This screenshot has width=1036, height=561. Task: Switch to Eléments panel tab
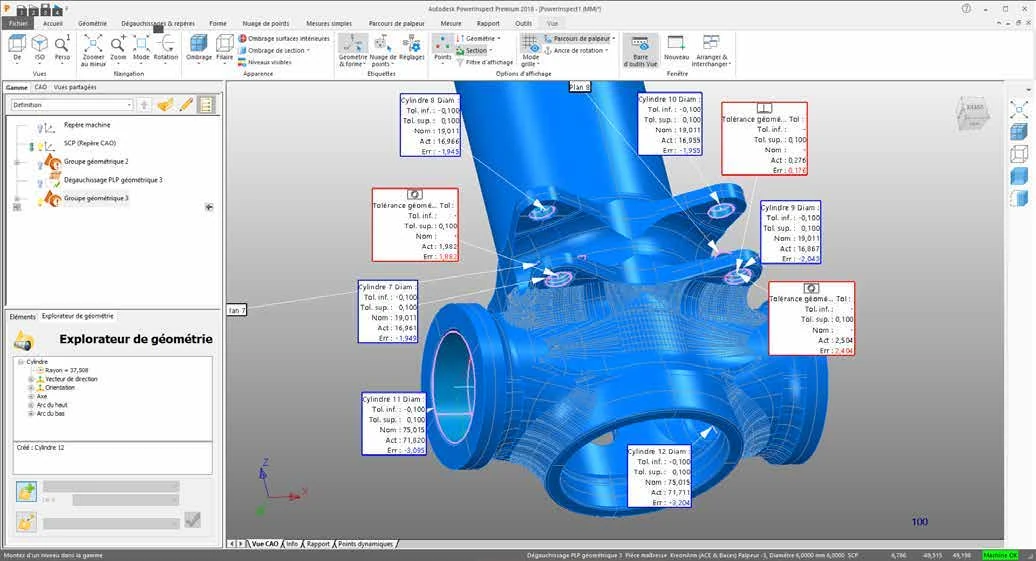[x=22, y=317]
